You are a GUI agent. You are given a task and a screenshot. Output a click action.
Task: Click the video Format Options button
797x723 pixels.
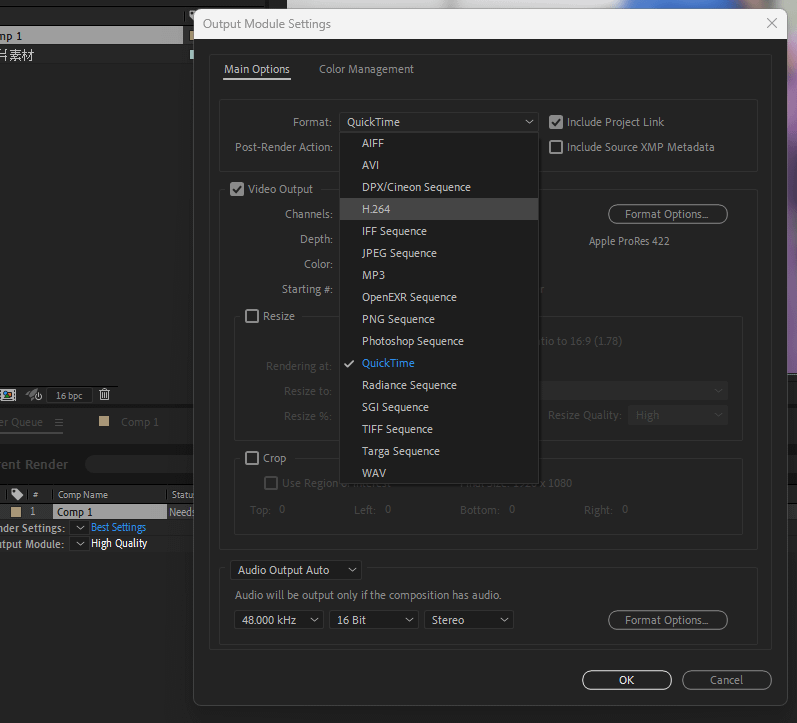(667, 214)
